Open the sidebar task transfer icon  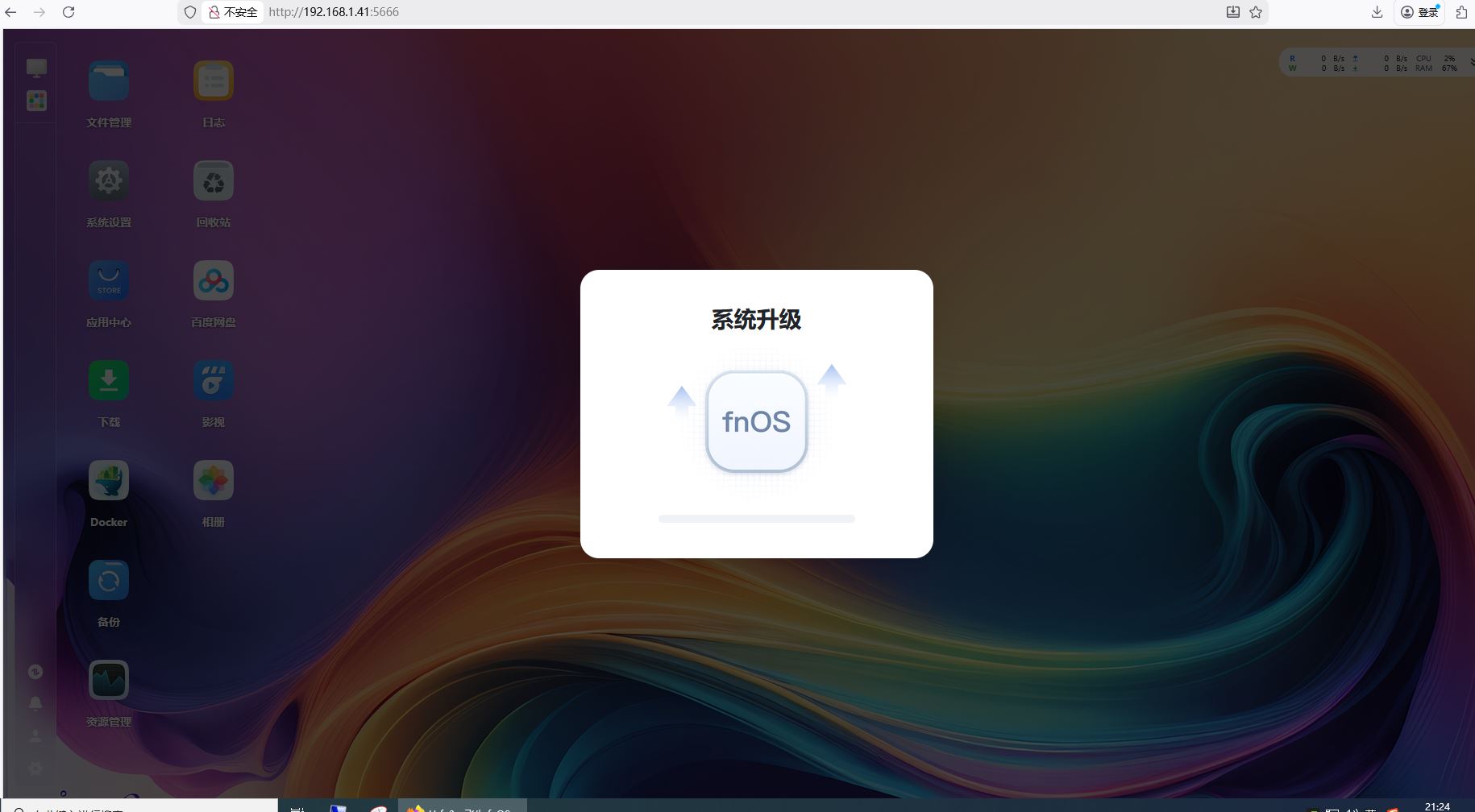pyautogui.click(x=35, y=672)
